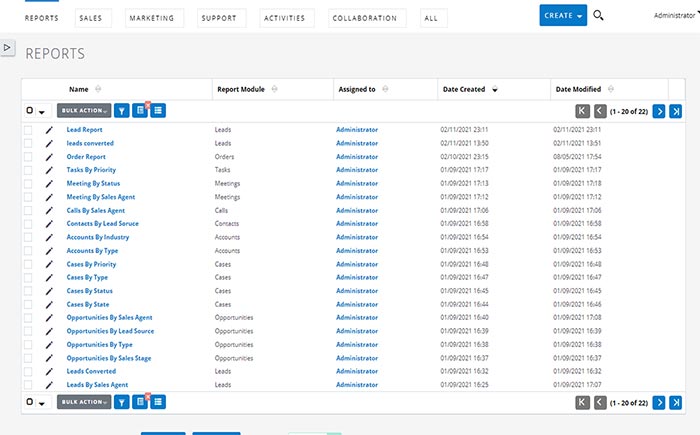This screenshot has height=435, width=700.
Task: Go to last page in top pagination
Action: click(676, 111)
